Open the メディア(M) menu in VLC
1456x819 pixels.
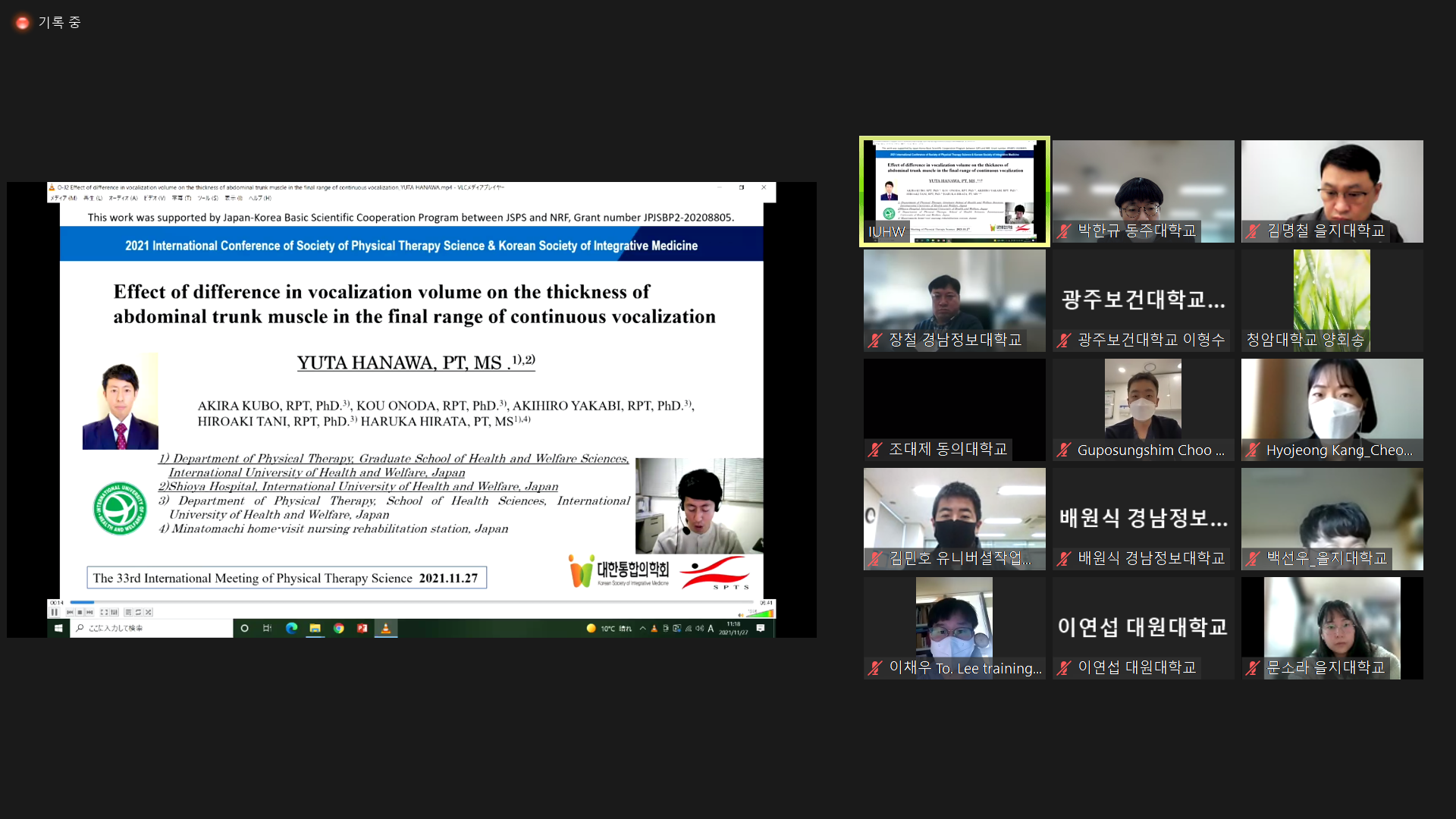[x=62, y=198]
